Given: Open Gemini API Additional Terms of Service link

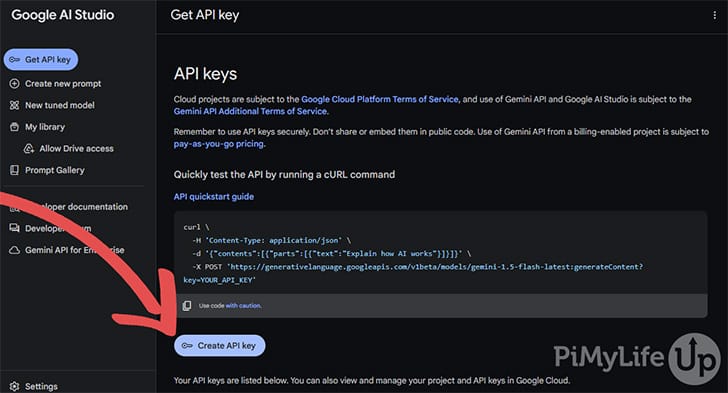Looking at the screenshot, I should (250, 111).
